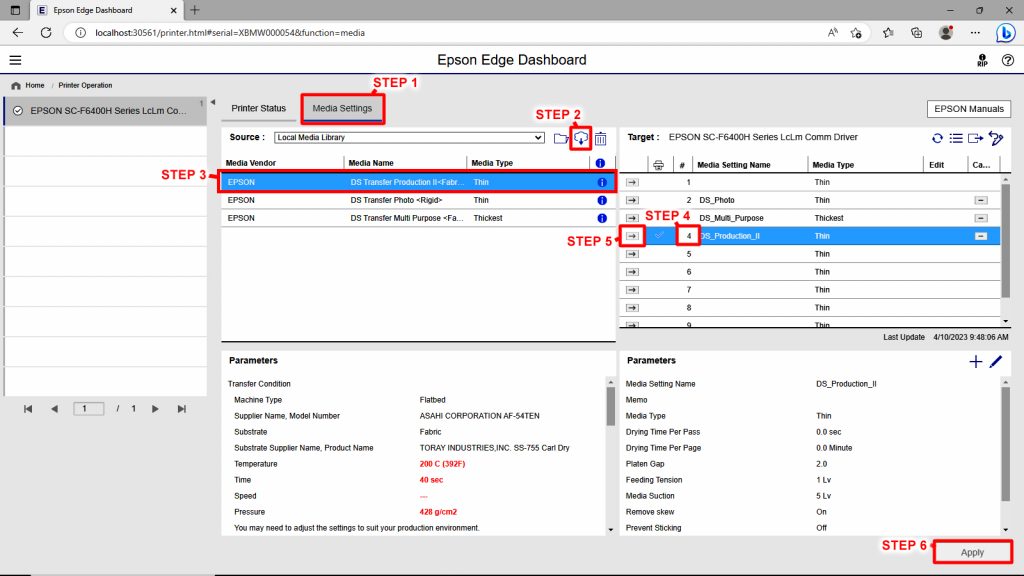Switch to the Media Settings tab
This screenshot has width=1024, height=576.
[342, 108]
